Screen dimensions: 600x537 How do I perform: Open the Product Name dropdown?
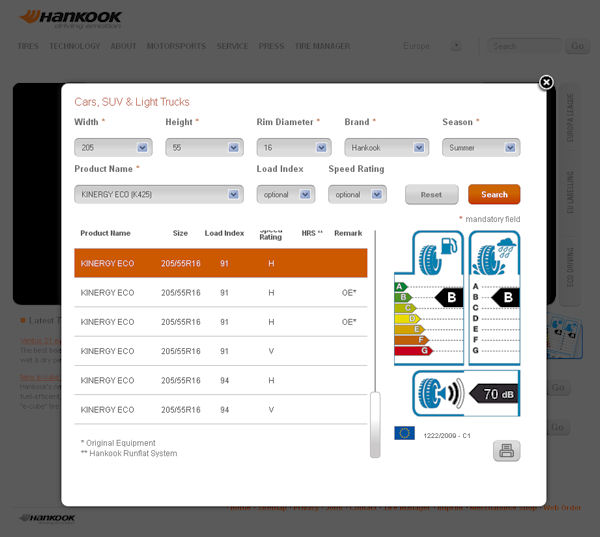coord(159,194)
